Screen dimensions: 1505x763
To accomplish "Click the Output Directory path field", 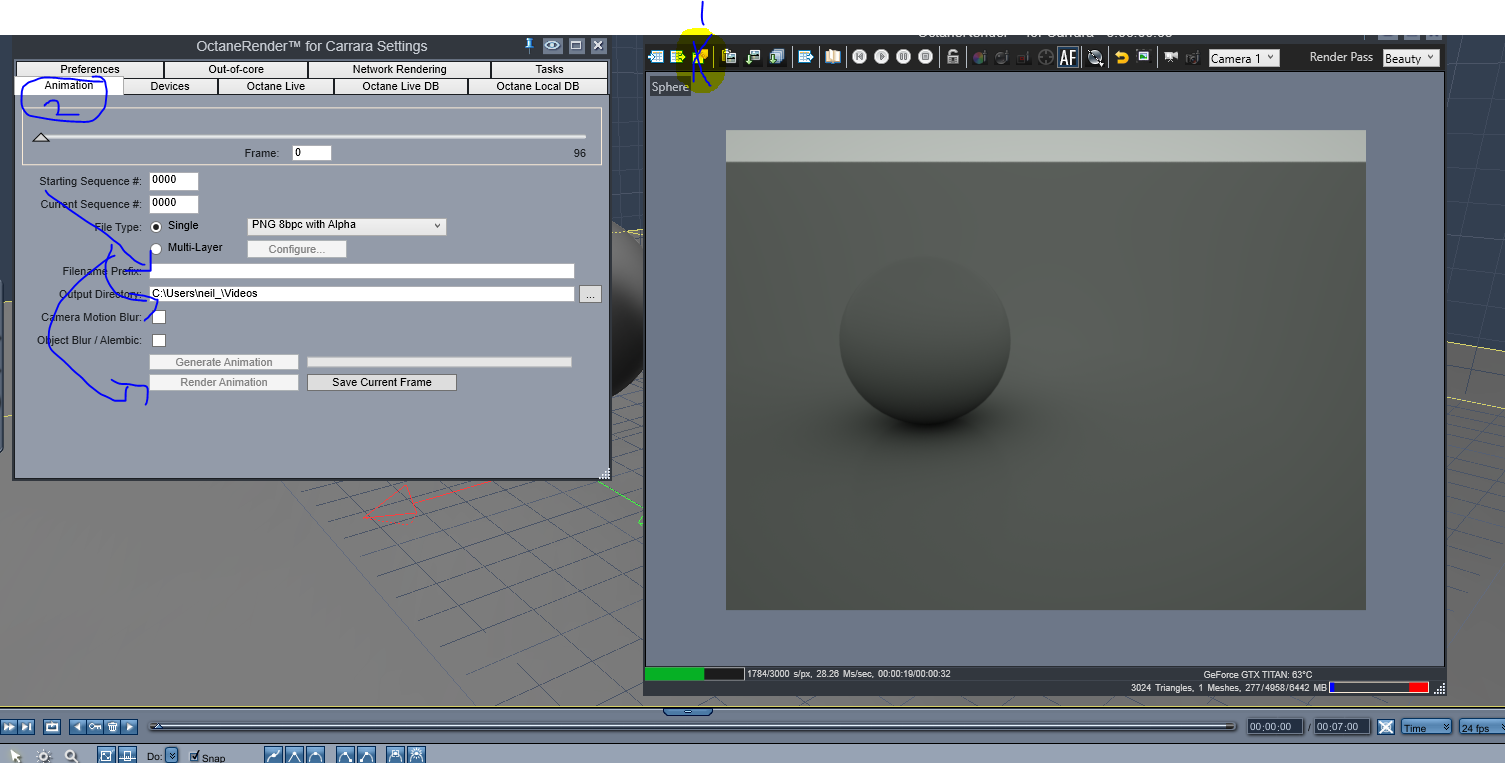I will [x=362, y=294].
